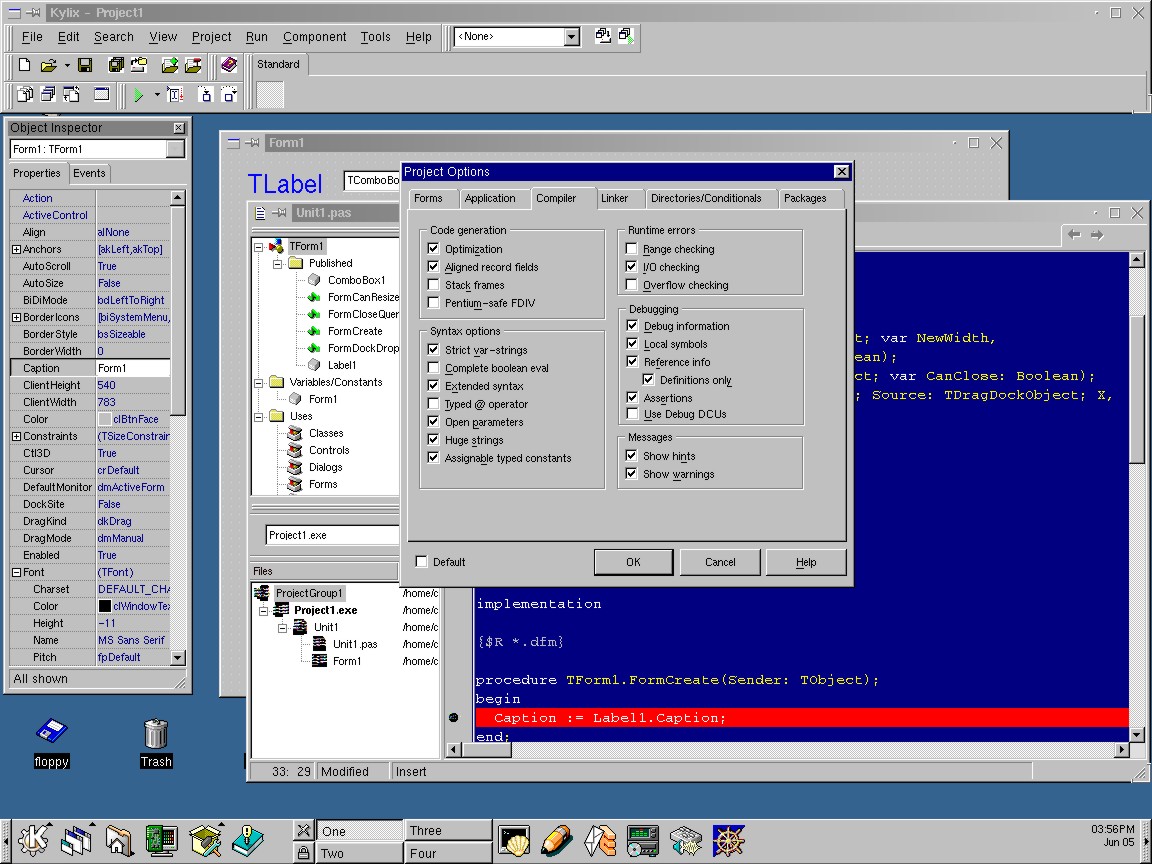Click the Add file to project icon
Screen dimensions: 1152x864
click(170, 65)
